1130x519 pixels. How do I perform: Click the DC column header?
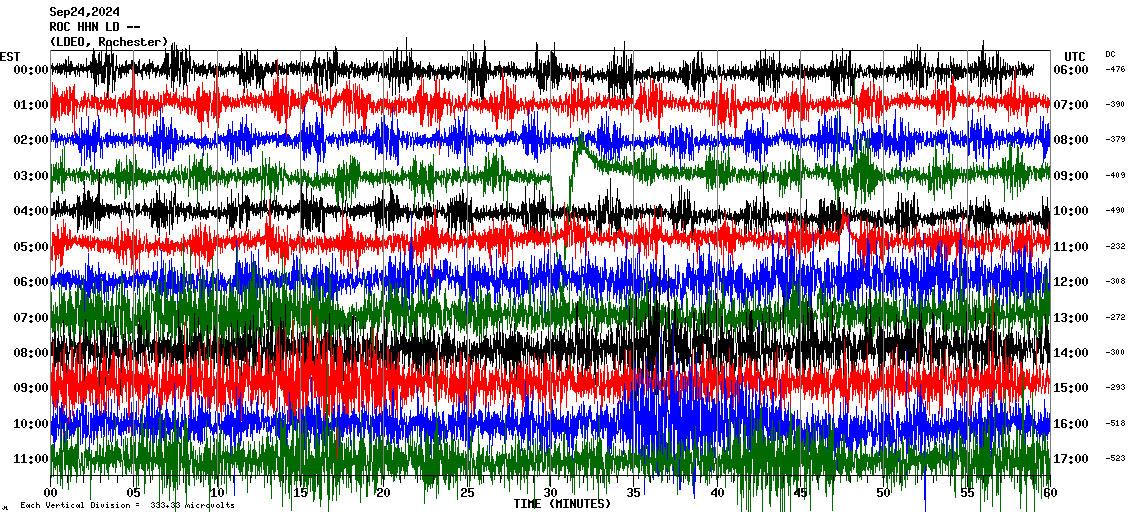(x=1110, y=54)
